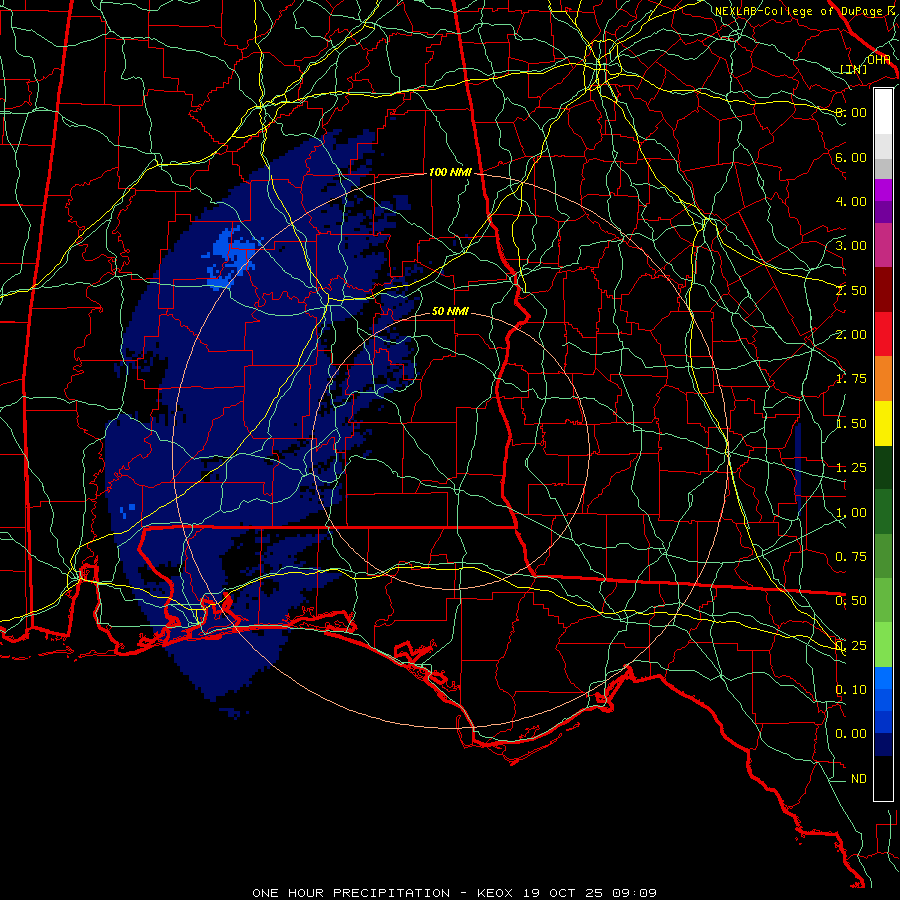This screenshot has height=900, width=900.
Task: Click the ONE HOUR PRECIPITATION title text
Action: (x=351, y=893)
